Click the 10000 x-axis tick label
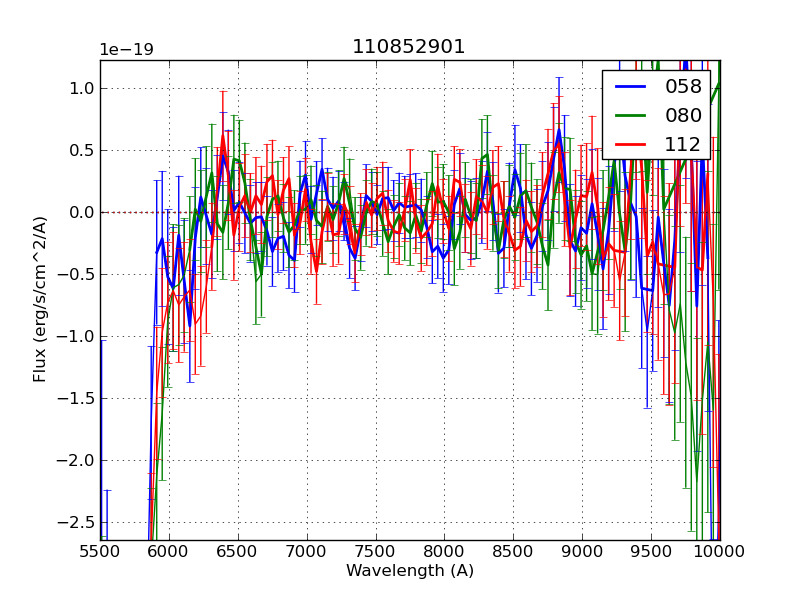Viewport: 800px width, 600px height. [719, 551]
